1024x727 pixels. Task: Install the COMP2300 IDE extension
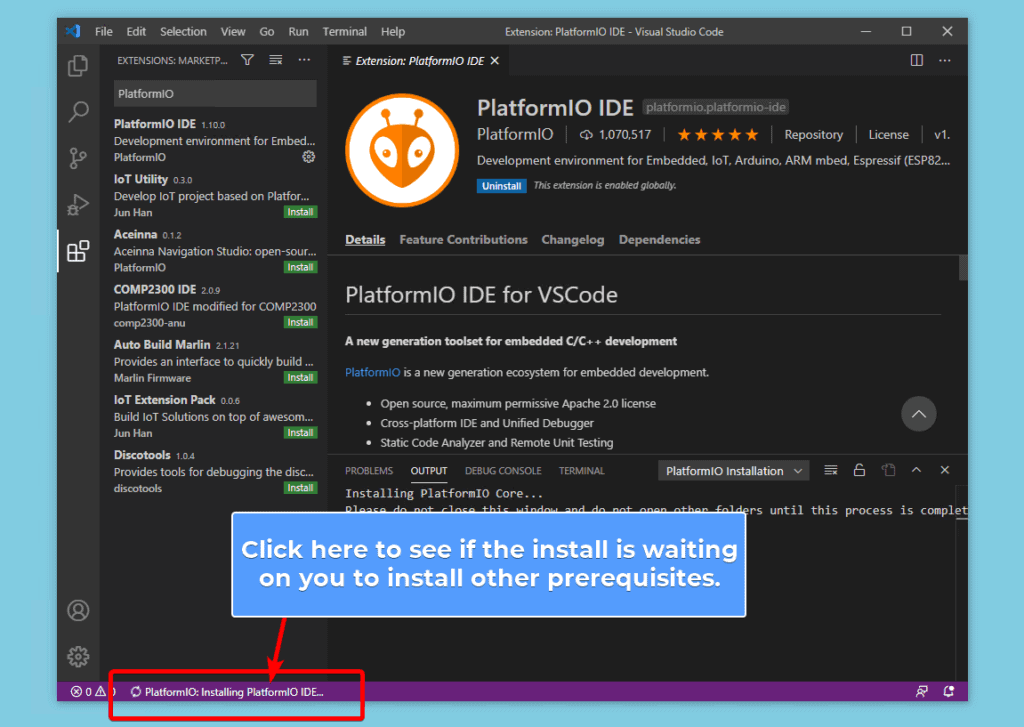[x=300, y=323]
